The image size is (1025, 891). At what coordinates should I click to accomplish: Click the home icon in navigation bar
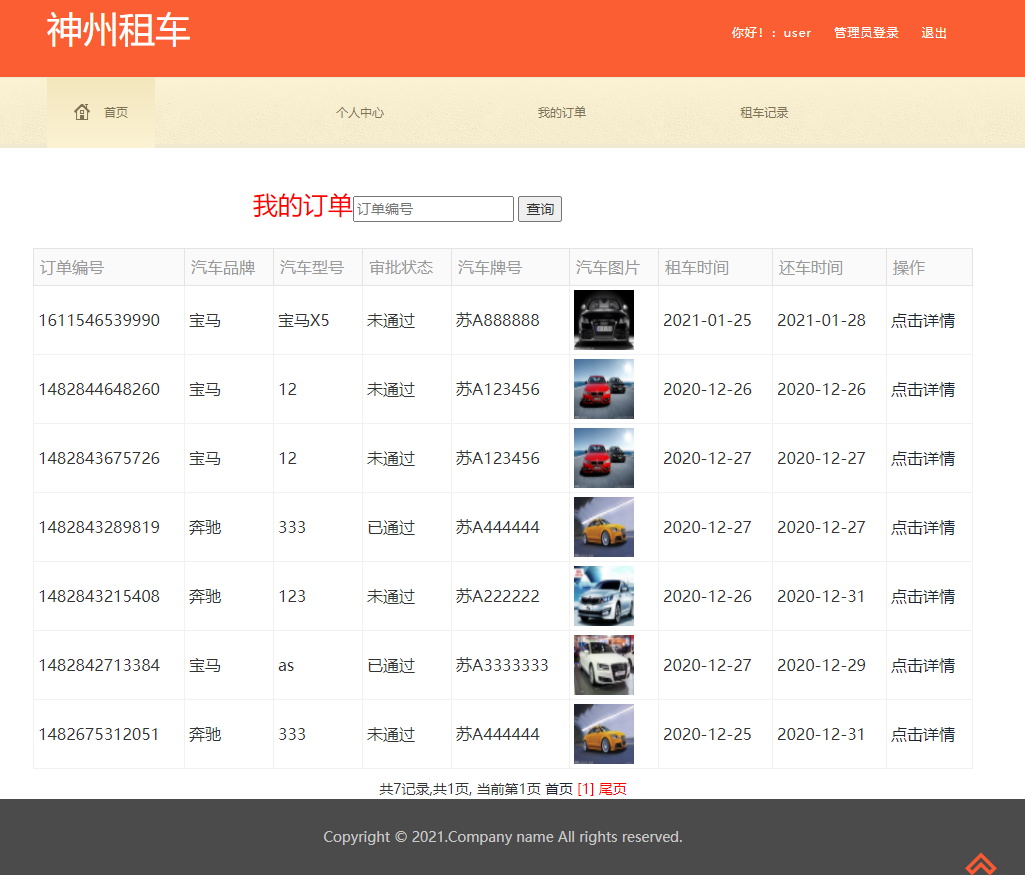click(x=83, y=112)
